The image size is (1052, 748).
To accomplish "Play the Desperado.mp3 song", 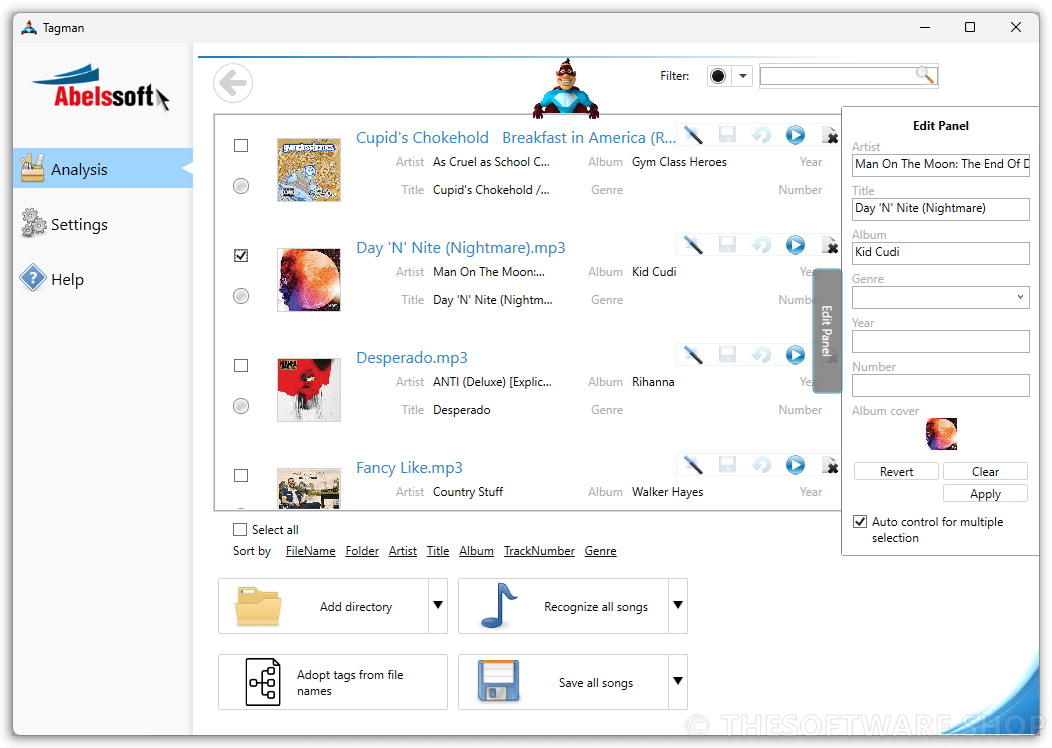I will pos(795,355).
